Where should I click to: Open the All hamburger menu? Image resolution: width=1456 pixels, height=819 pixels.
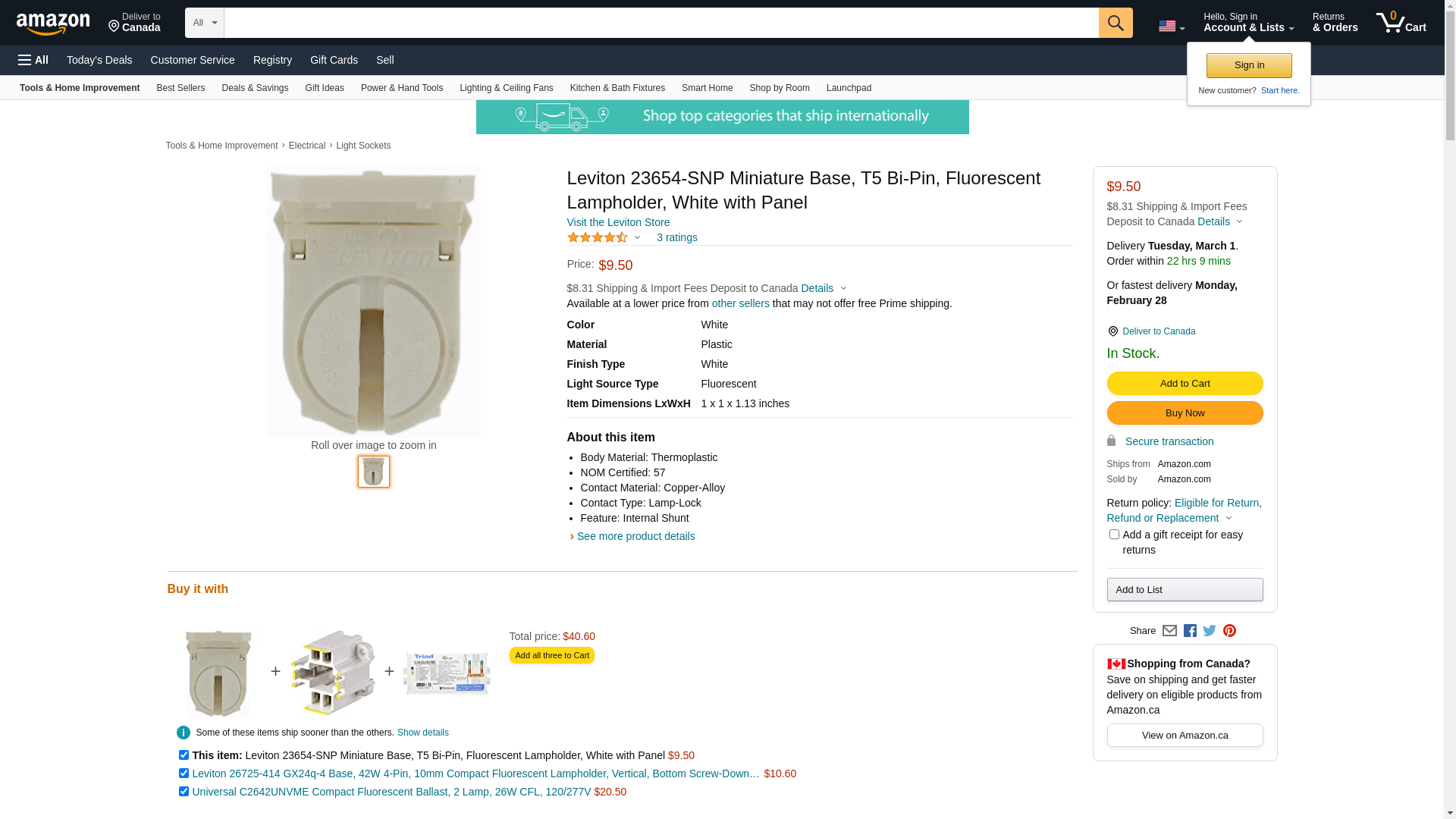coord(33,60)
